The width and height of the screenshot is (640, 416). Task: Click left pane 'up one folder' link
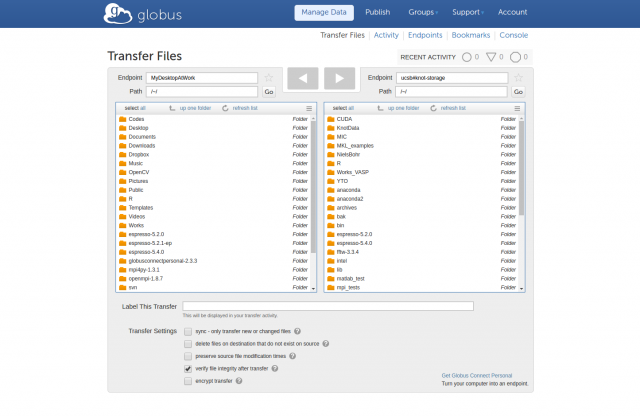point(195,108)
